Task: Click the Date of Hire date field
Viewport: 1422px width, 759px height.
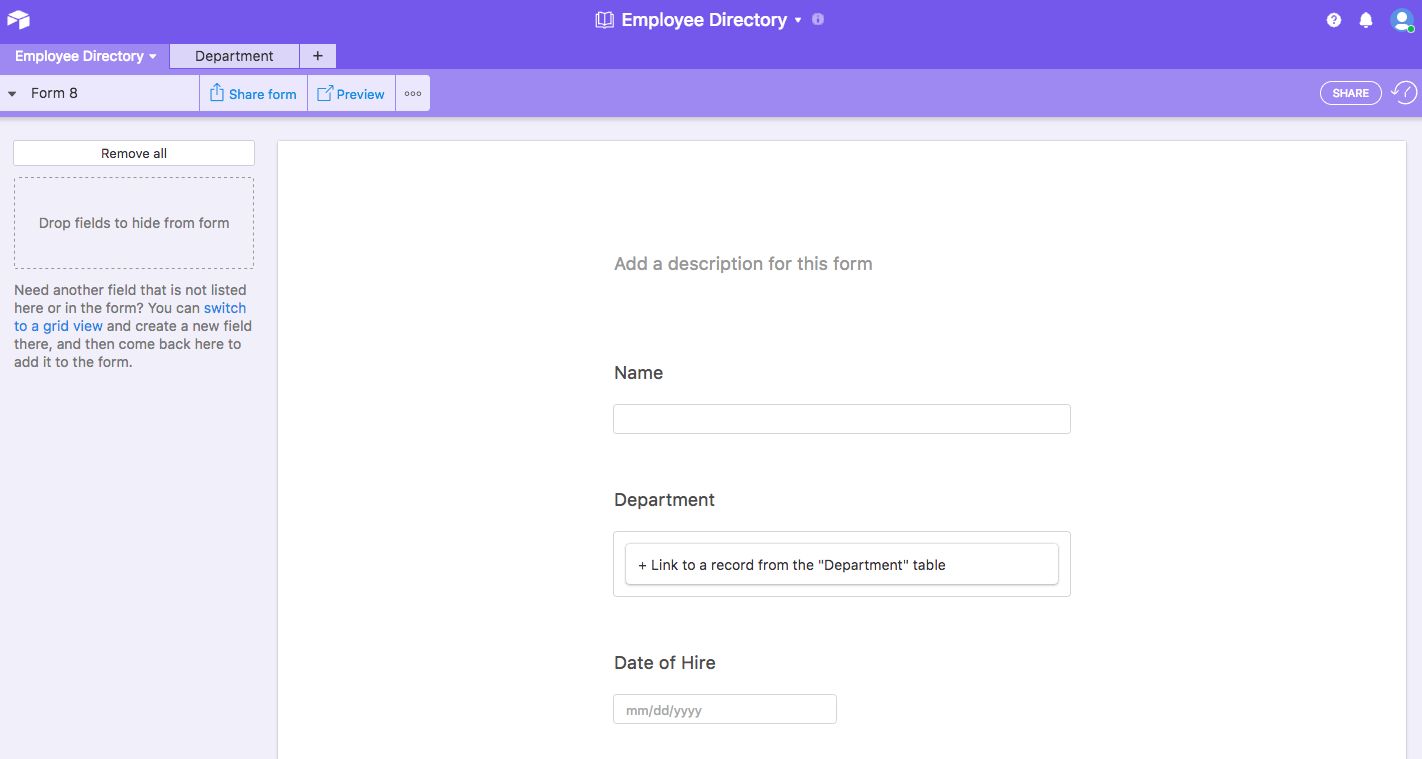Action: (x=724, y=710)
